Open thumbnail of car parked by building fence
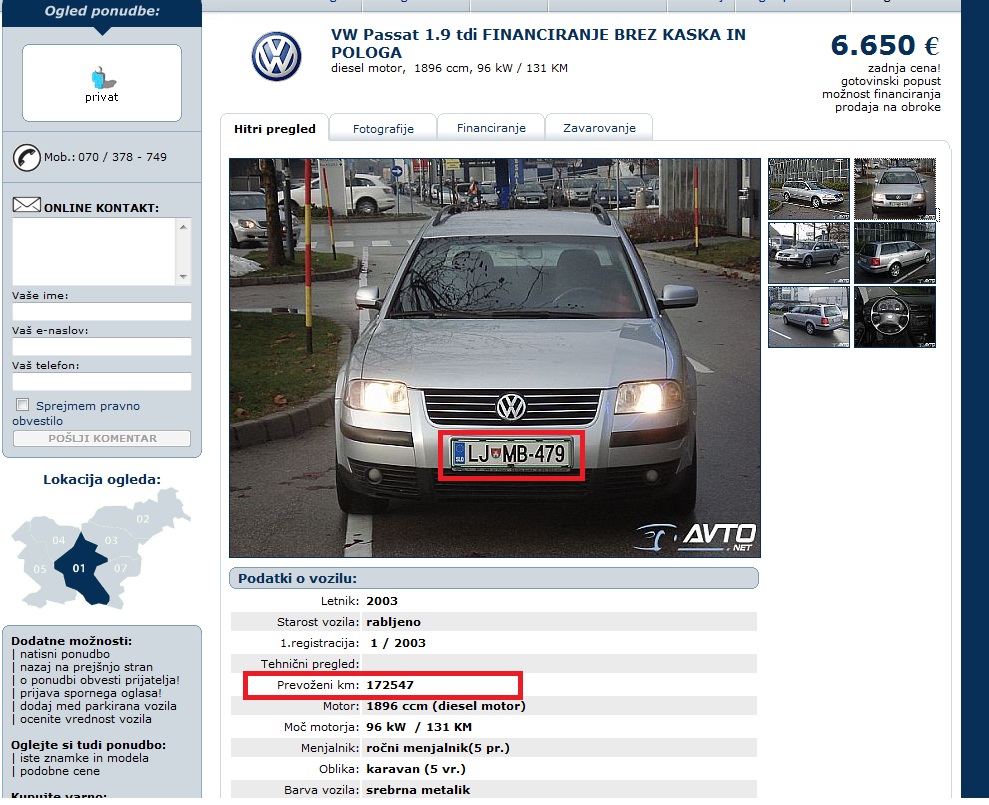Screen dimensions: 989x805 coord(809,189)
